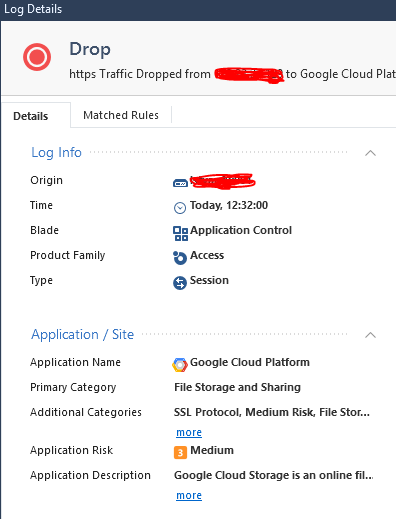Open more under Application Description

coord(189,496)
